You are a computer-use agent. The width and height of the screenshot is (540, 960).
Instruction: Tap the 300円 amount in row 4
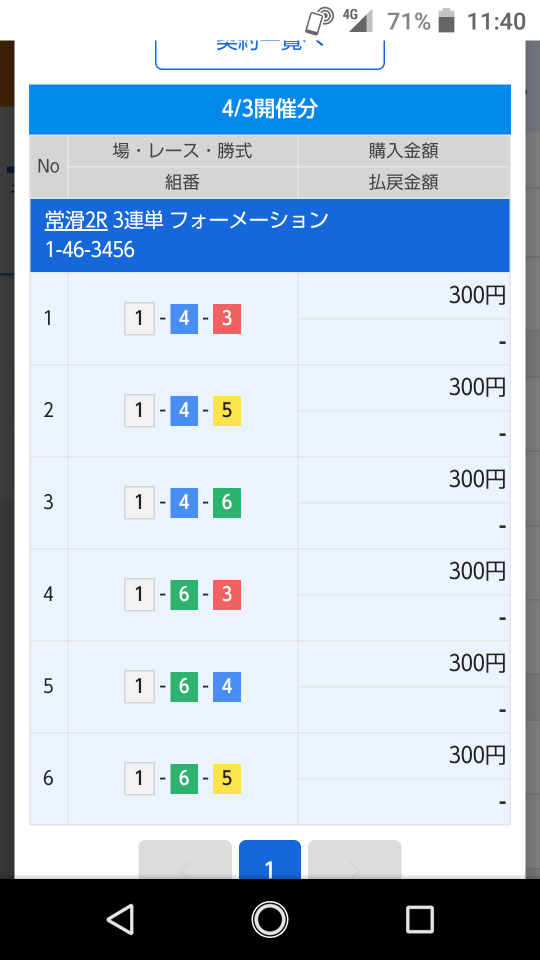pos(478,571)
